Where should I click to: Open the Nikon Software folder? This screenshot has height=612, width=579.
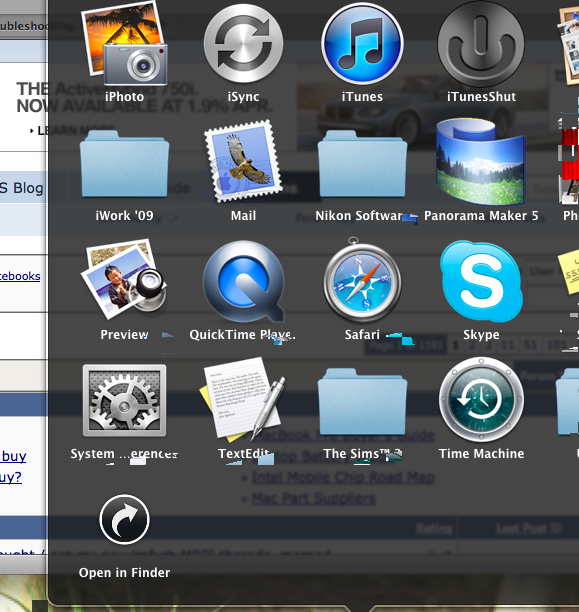point(362,164)
